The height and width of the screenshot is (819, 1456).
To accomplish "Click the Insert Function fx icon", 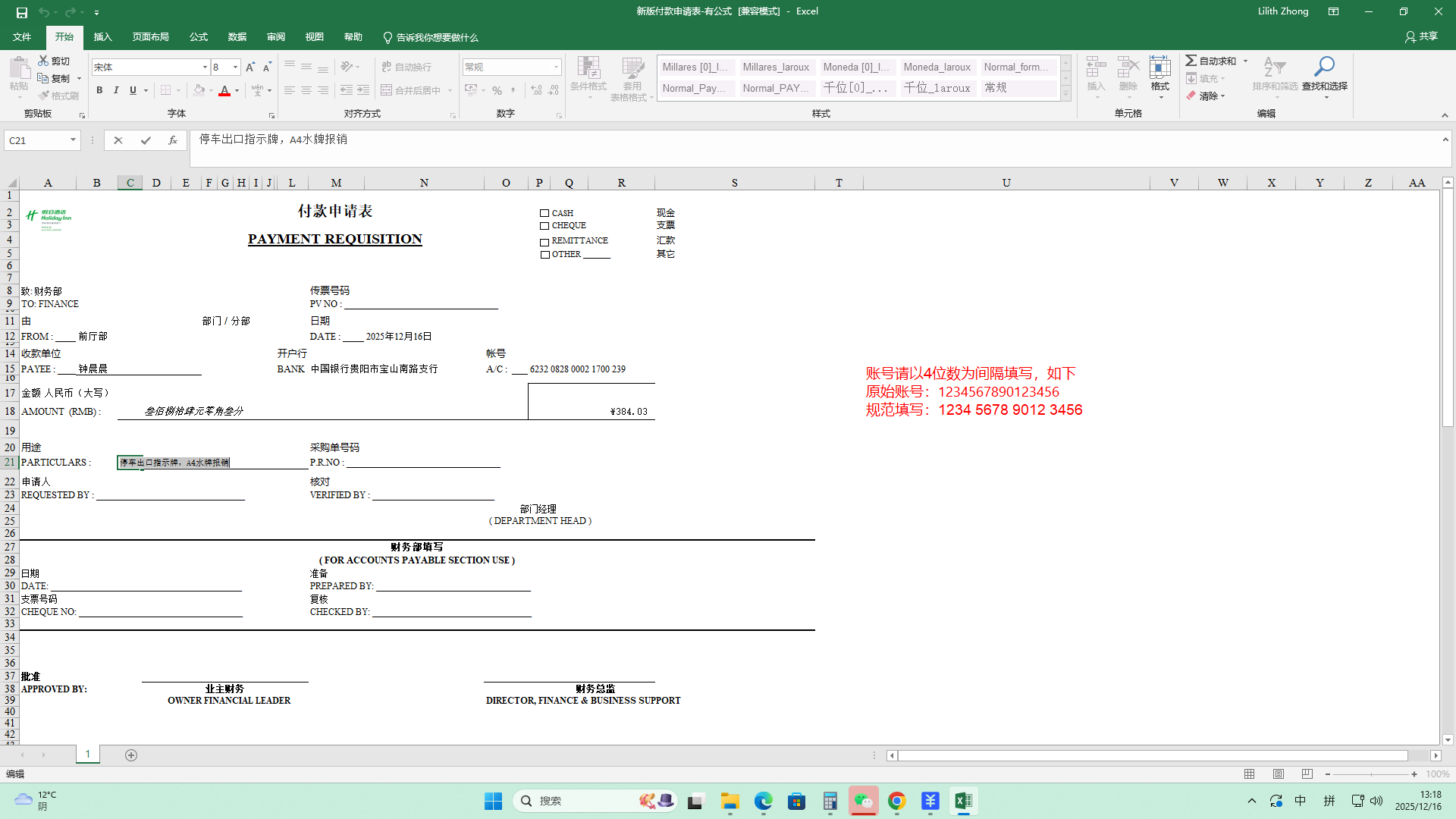I will [x=173, y=140].
